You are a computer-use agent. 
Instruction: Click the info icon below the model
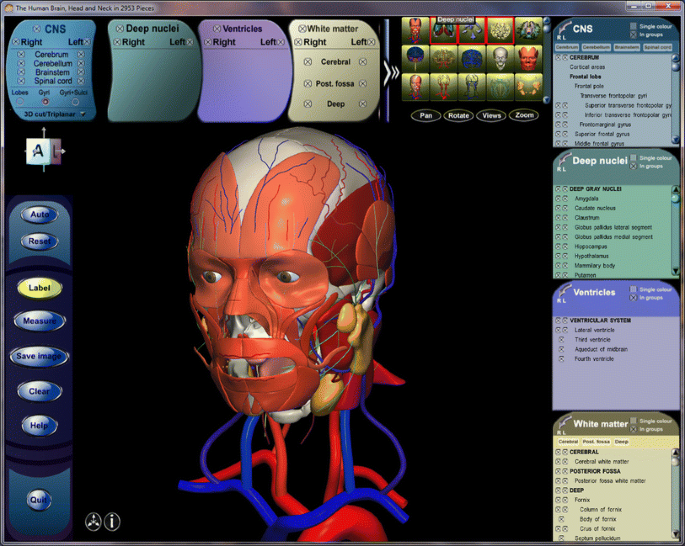pyautogui.click(x=112, y=522)
